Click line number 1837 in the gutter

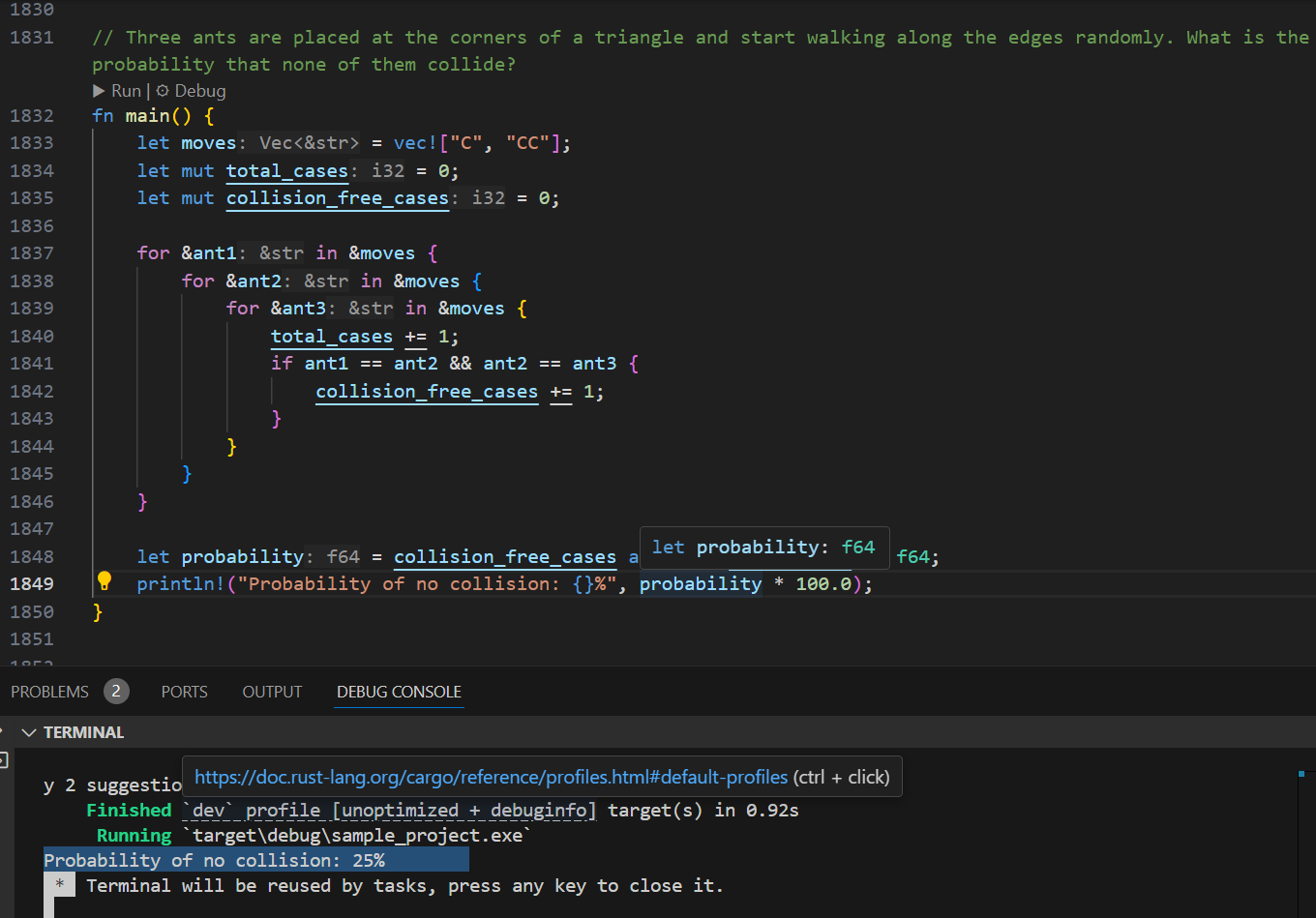[x=32, y=253]
